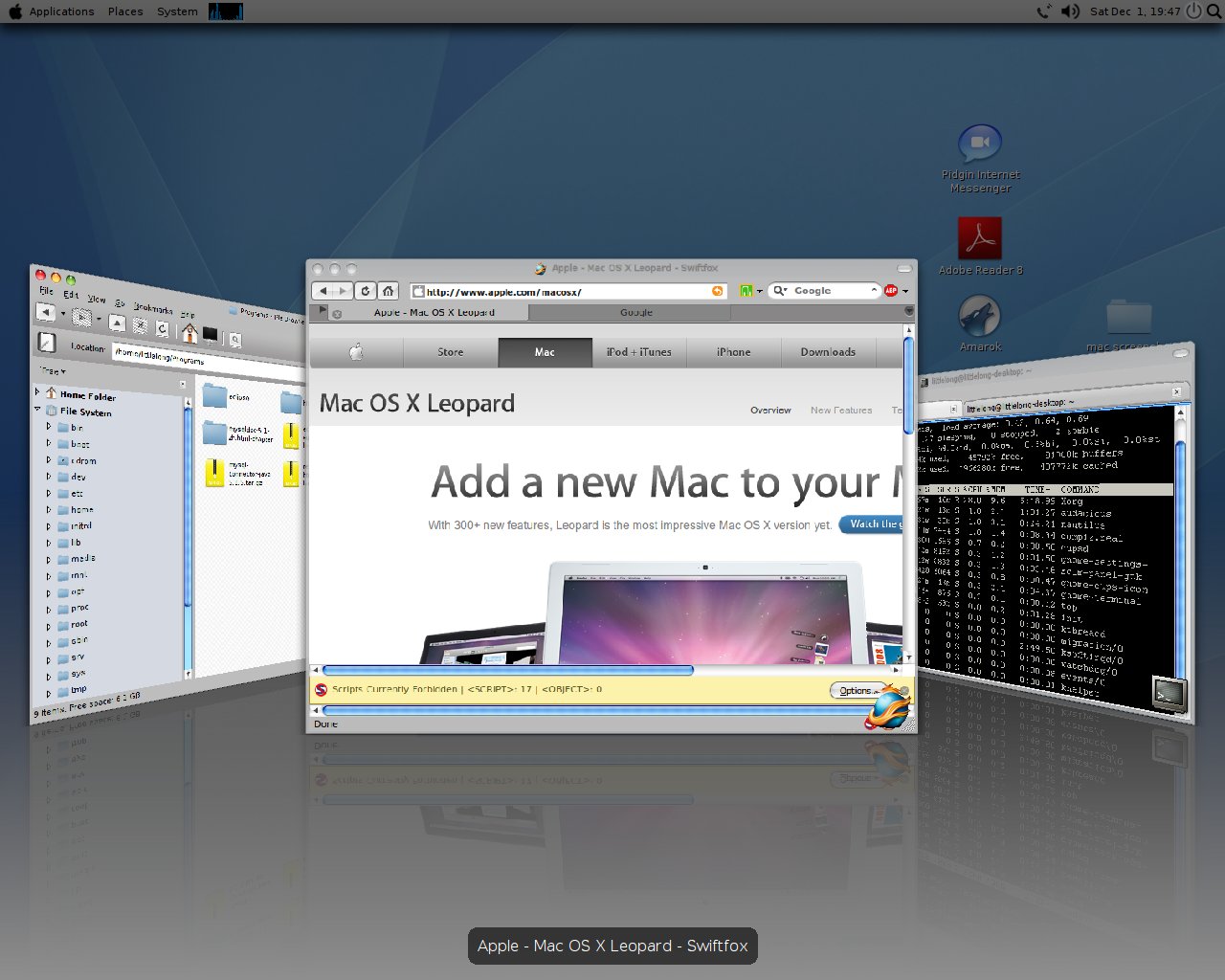Click the green bookmark icon beside URL bar
This screenshot has width=1225, height=980.
(746, 291)
